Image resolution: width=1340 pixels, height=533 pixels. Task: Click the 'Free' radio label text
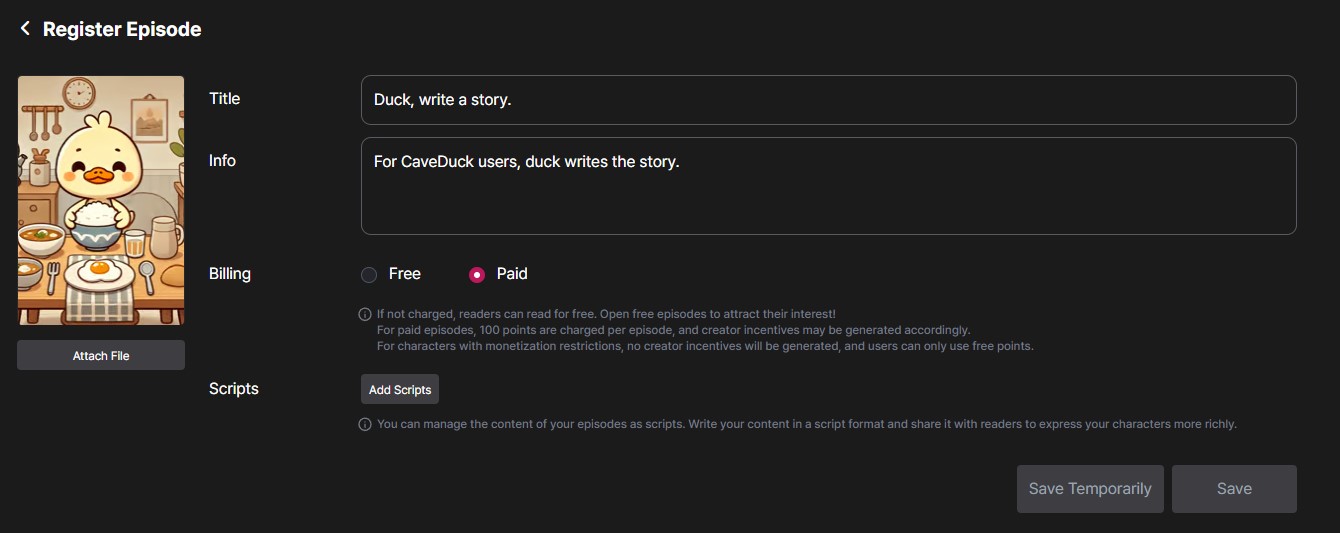click(405, 273)
